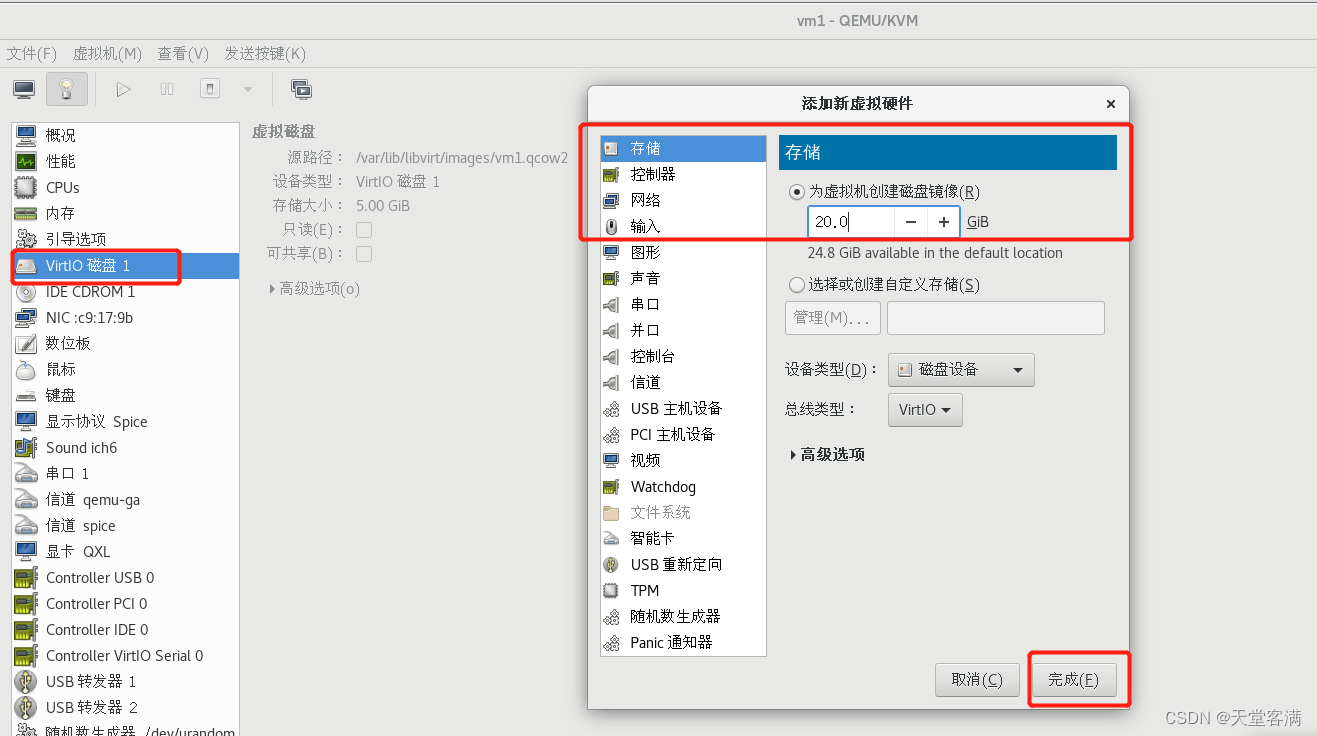
Task: Select Sound ich6 in the hardware list
Action: (125, 447)
